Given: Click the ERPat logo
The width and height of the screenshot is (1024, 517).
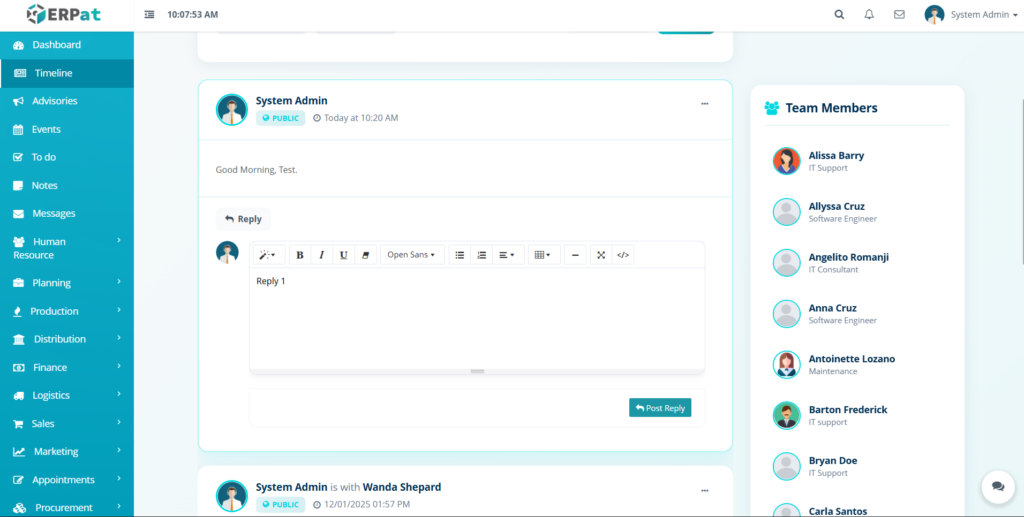Looking at the screenshot, I should pyautogui.click(x=65, y=14).
